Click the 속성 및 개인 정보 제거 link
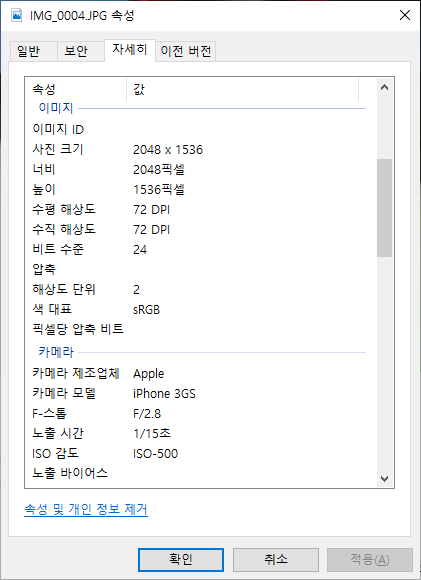 86,509
